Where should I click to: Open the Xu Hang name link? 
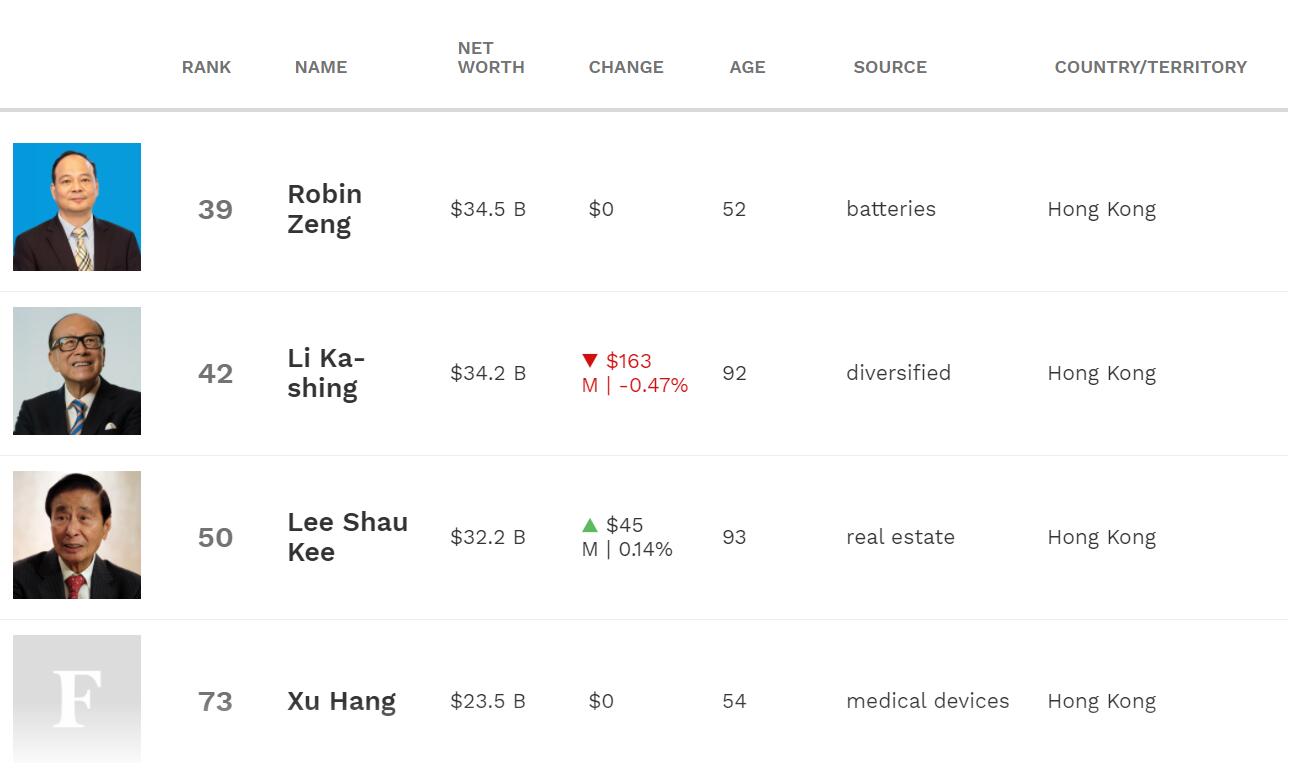pyautogui.click(x=342, y=701)
